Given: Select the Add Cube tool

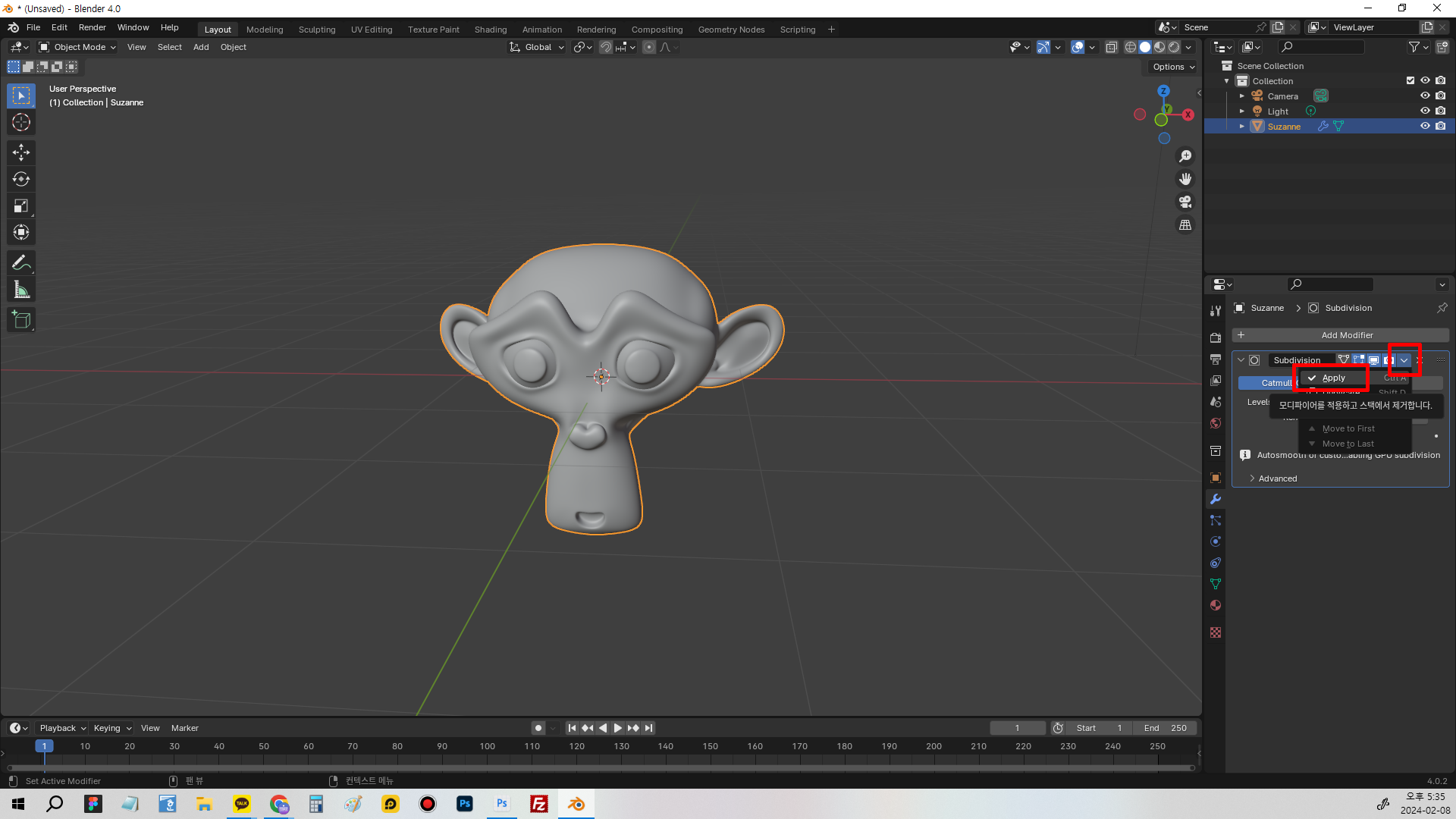Looking at the screenshot, I should click(21, 320).
